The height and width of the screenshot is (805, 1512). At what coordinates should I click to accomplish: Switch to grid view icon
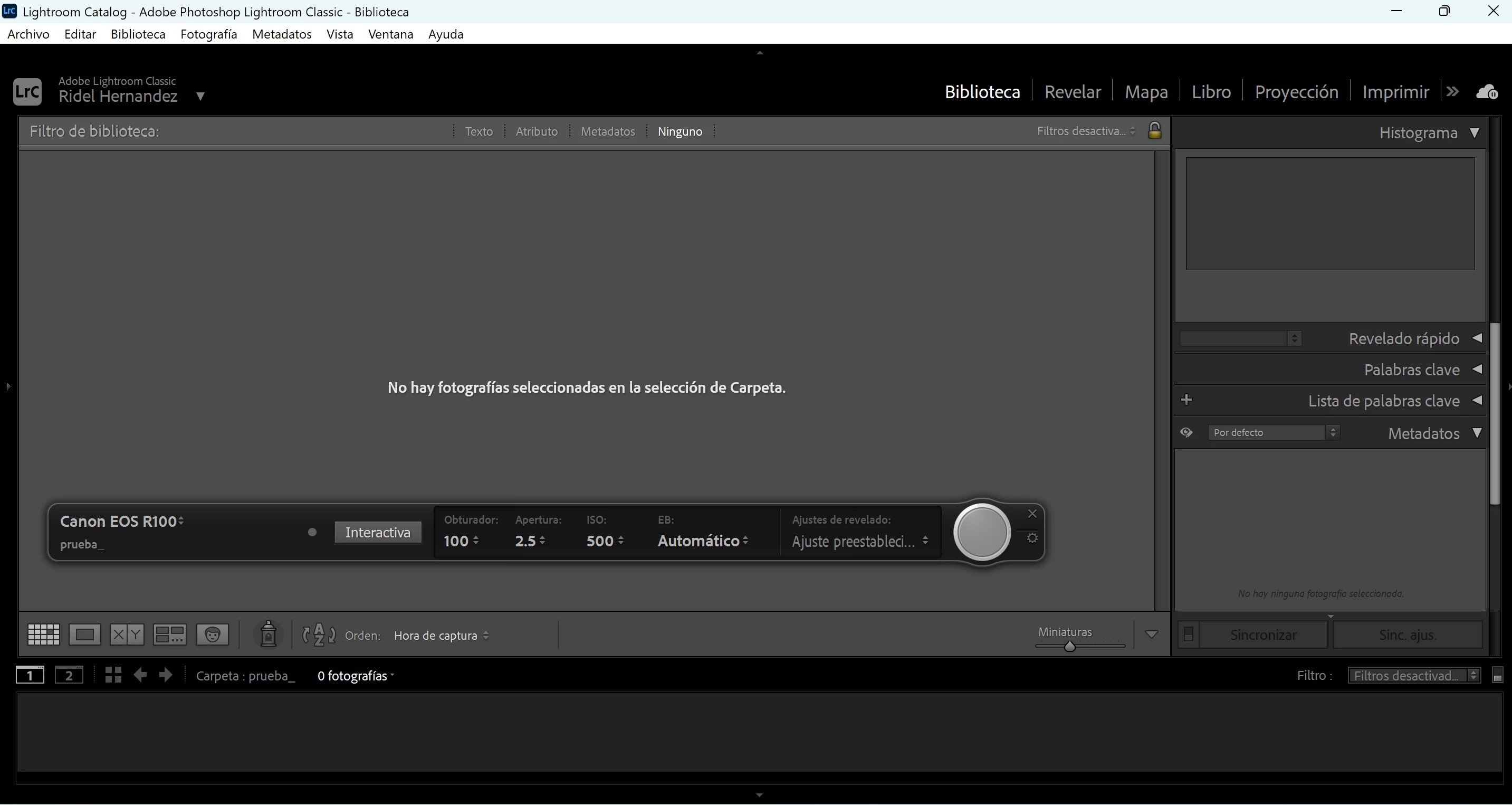(43, 634)
